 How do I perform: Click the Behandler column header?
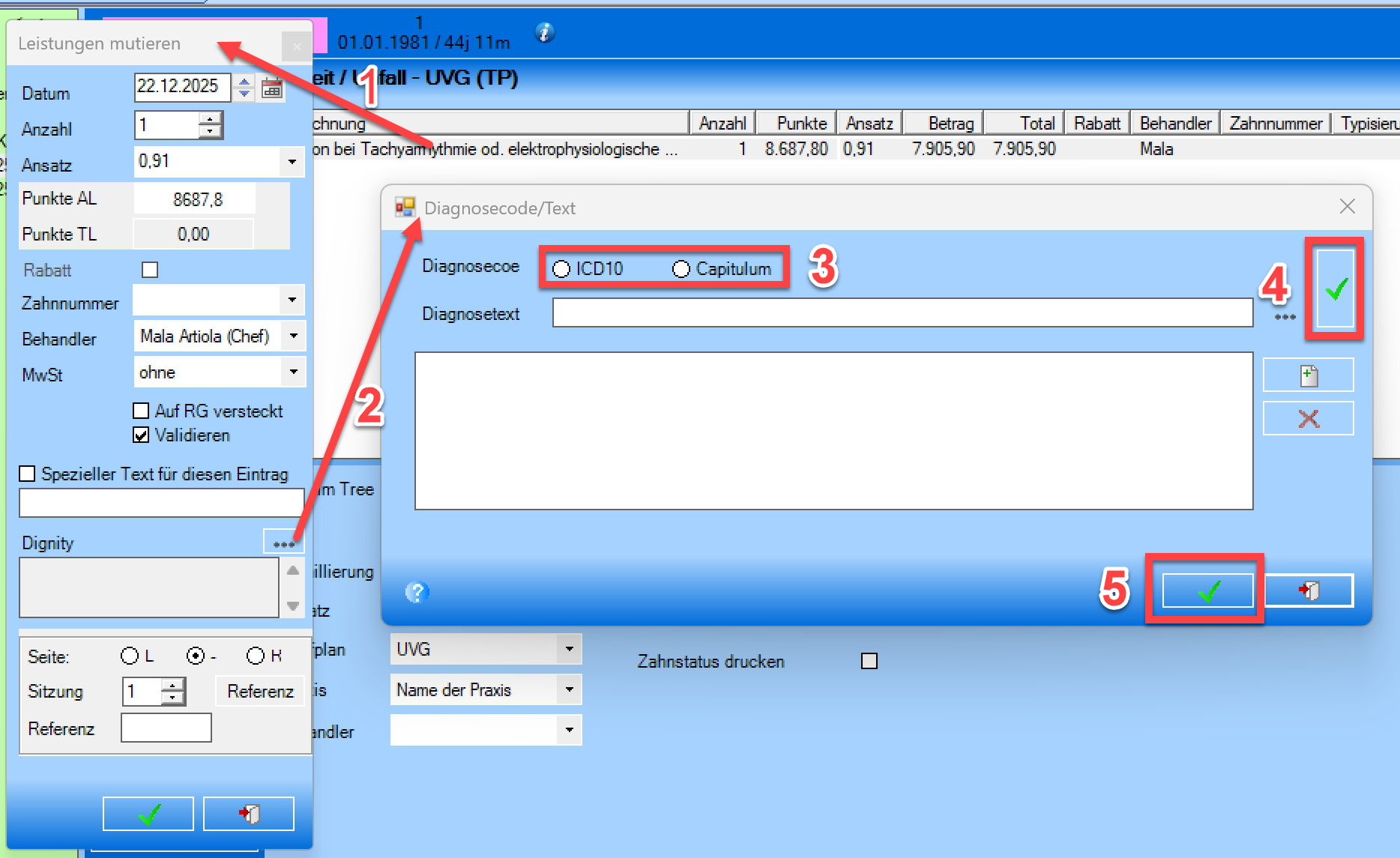coord(1175,123)
